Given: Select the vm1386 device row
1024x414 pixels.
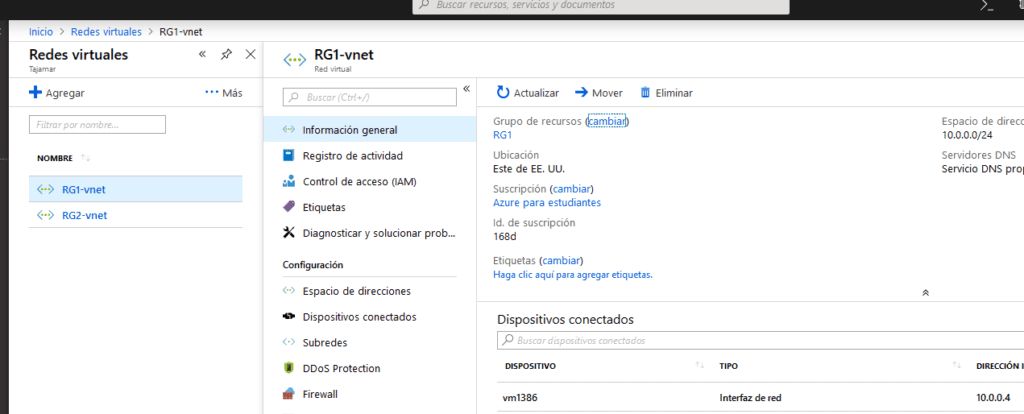Looking at the screenshot, I should tap(760, 397).
